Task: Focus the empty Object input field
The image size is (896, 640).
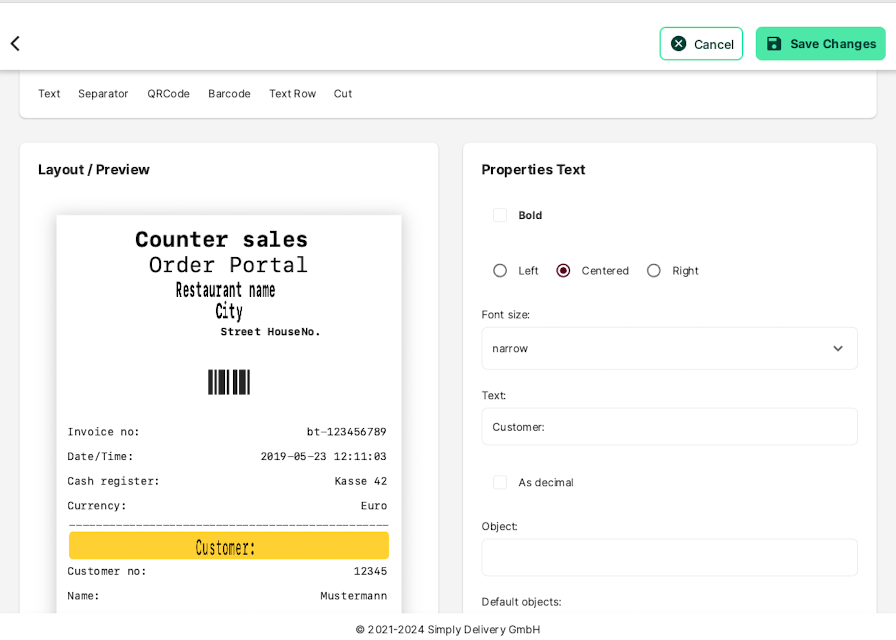Action: [x=669, y=557]
